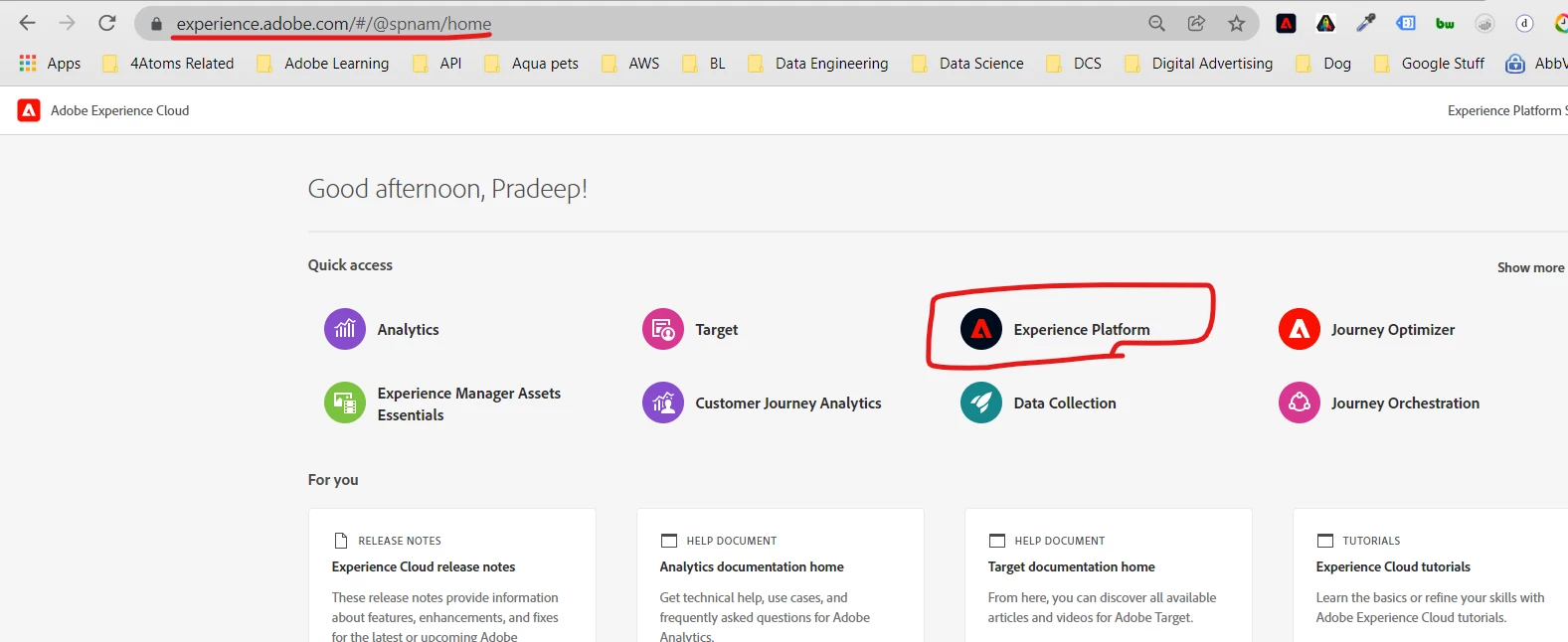Click the Good afternoon, Pradeep! greeting
This screenshot has width=1568, height=642.
point(447,189)
